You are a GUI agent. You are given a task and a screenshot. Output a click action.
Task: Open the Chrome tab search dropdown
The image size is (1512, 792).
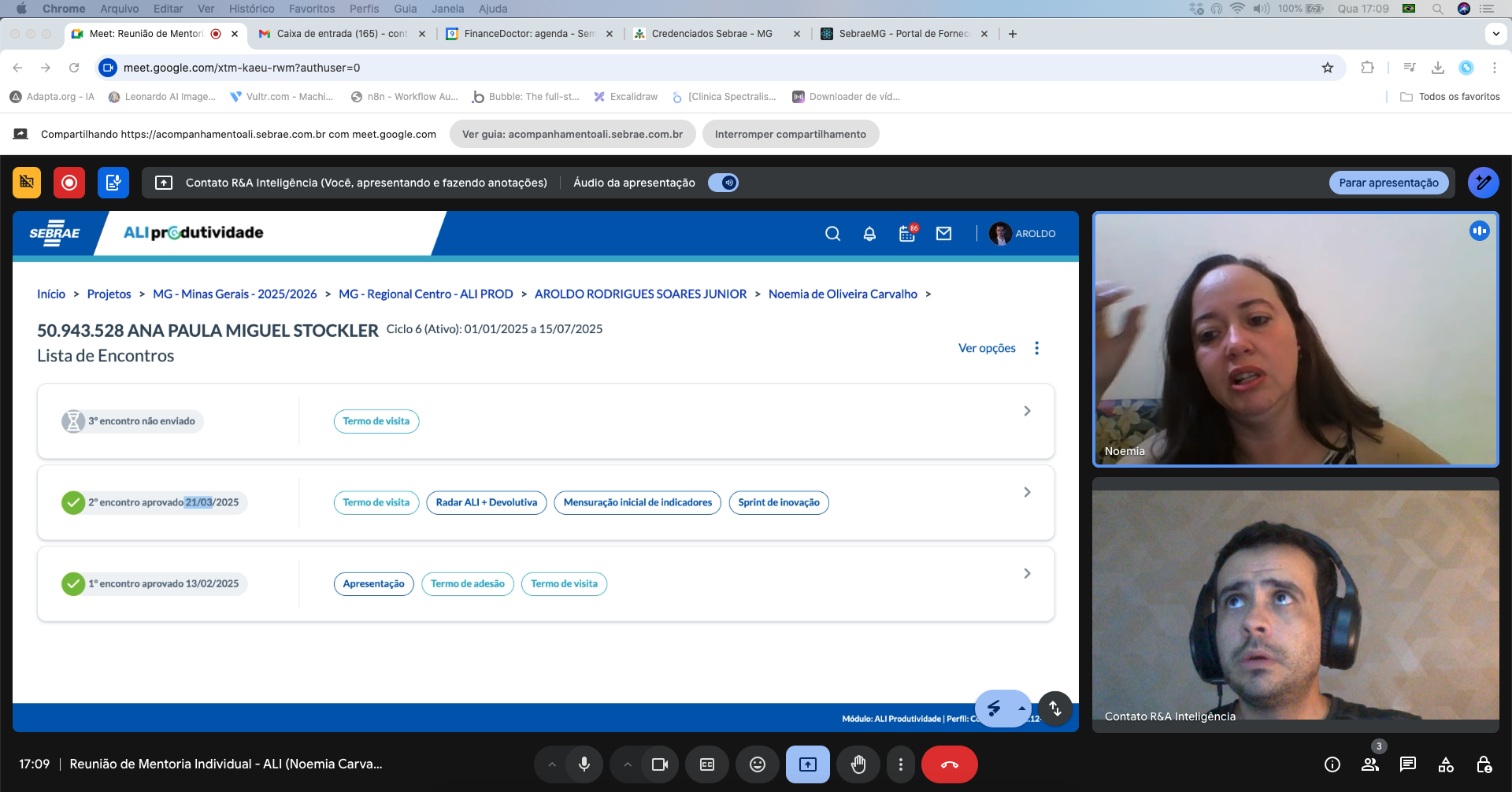[x=1495, y=34]
